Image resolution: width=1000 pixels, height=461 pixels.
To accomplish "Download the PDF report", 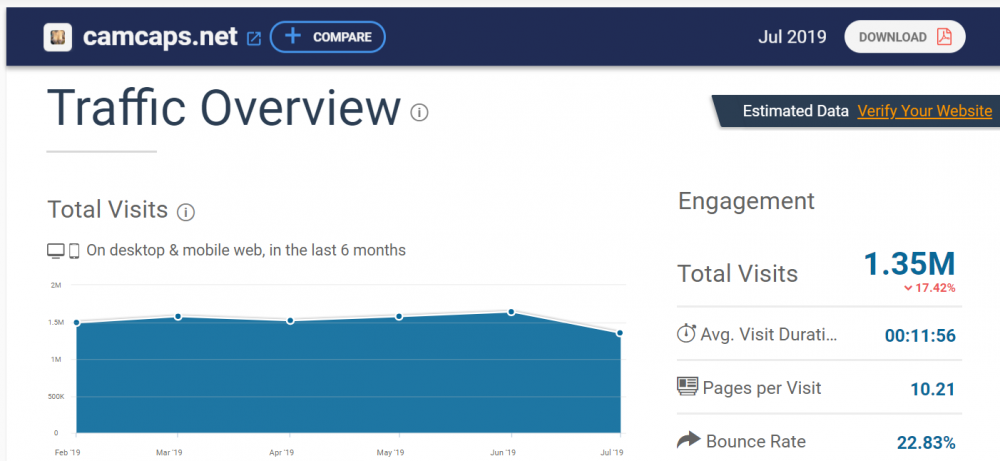I will 904,37.
